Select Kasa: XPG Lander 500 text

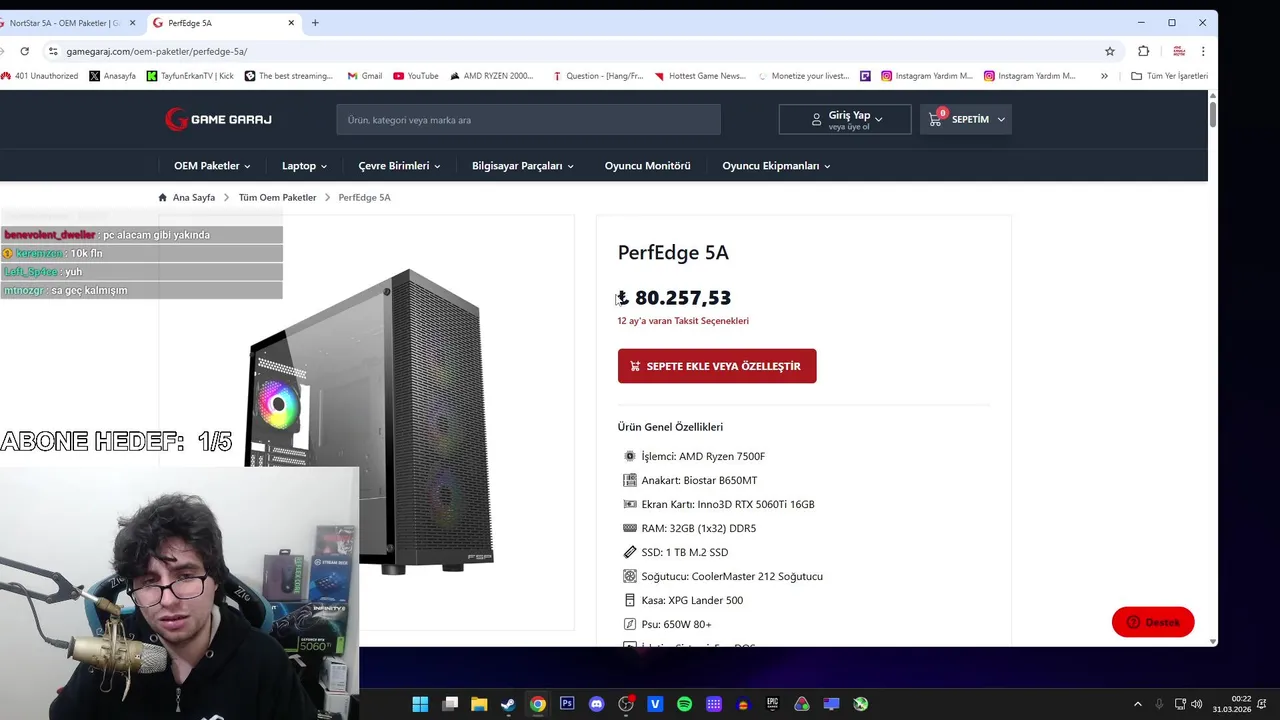tap(692, 600)
